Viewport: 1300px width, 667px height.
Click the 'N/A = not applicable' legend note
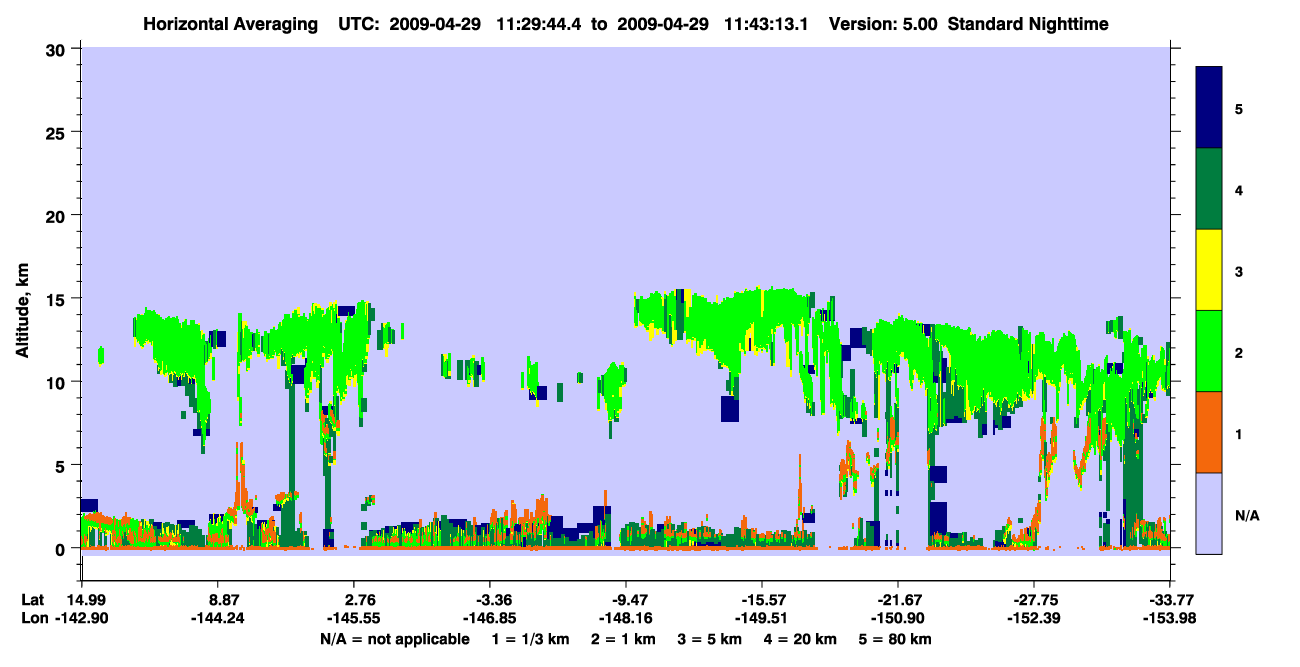coord(394,639)
